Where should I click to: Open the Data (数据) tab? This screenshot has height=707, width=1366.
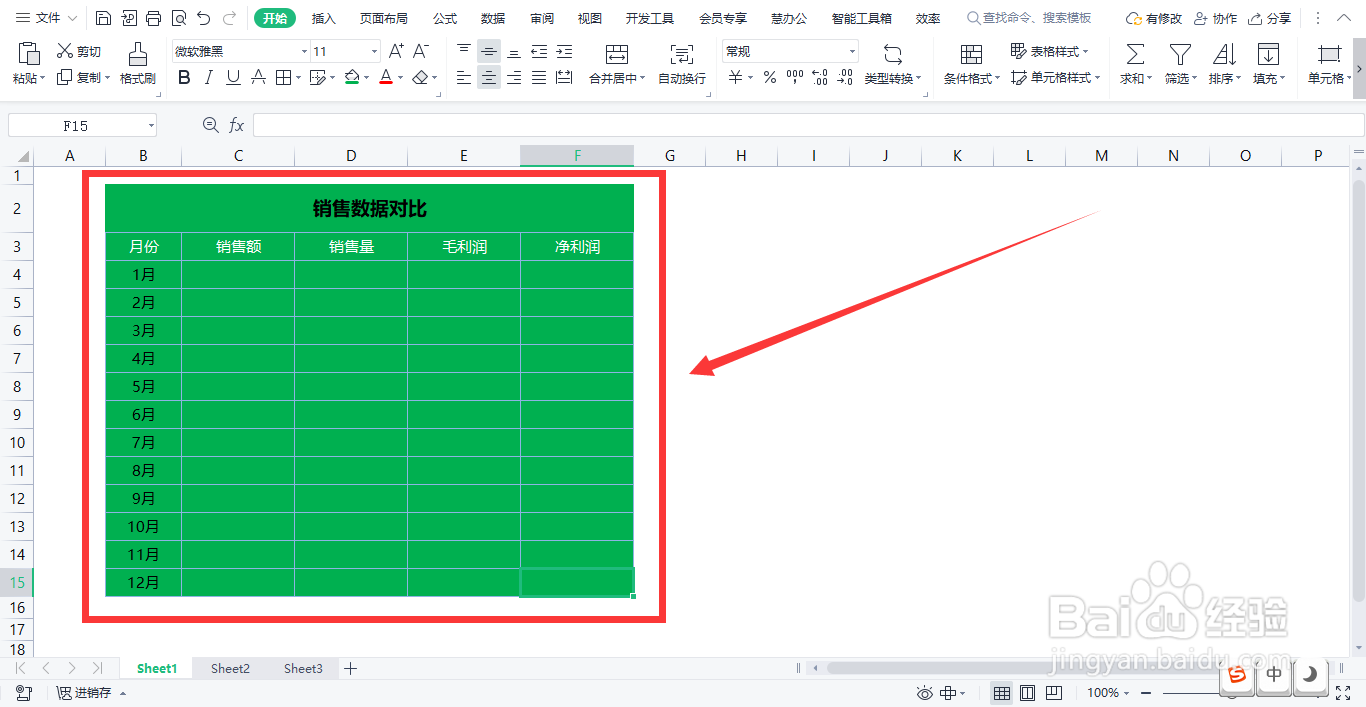pyautogui.click(x=493, y=18)
